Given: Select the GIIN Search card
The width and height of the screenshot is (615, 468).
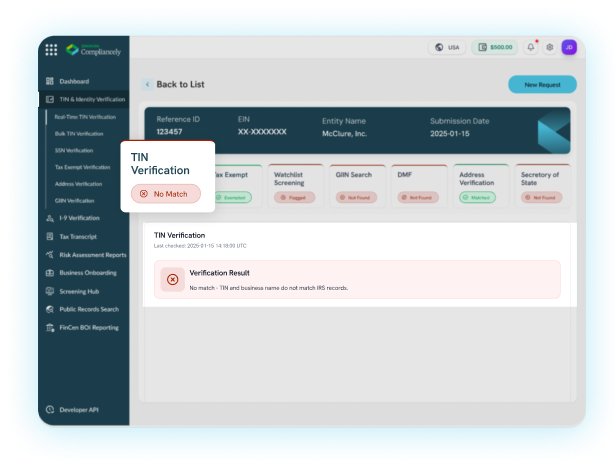Looking at the screenshot, I should coord(355,186).
